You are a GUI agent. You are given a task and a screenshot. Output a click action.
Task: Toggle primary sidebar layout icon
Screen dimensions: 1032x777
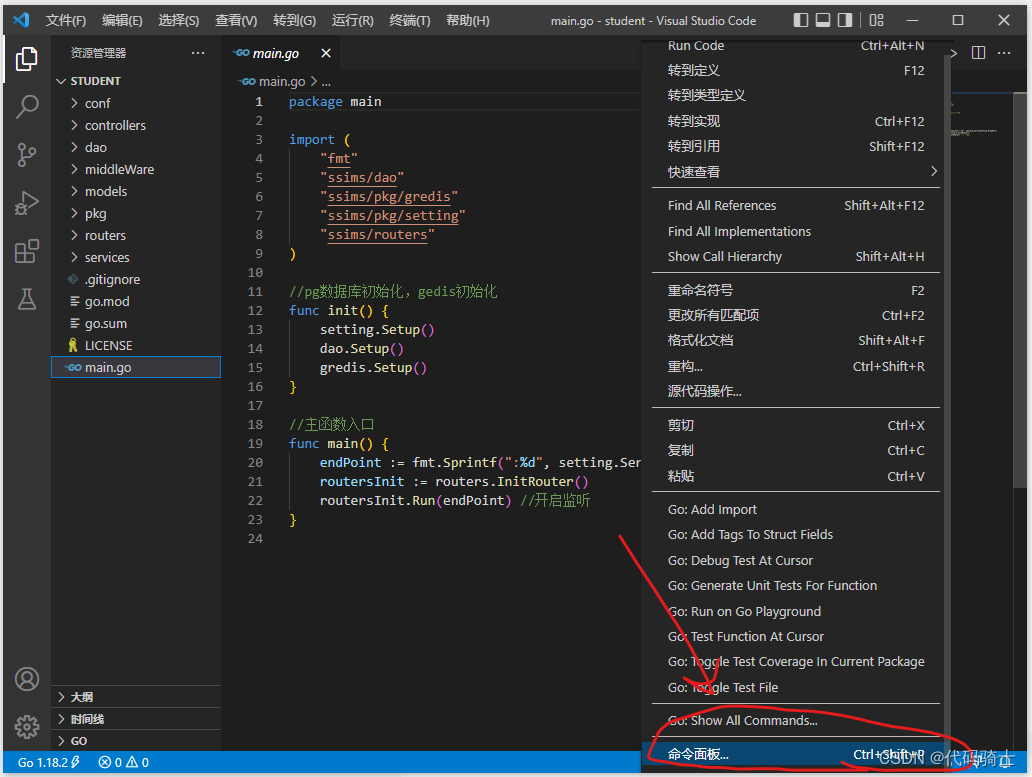coord(800,20)
